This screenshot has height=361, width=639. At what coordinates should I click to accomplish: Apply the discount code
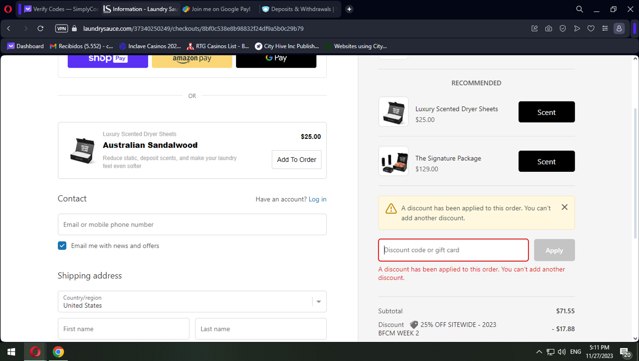tap(554, 250)
